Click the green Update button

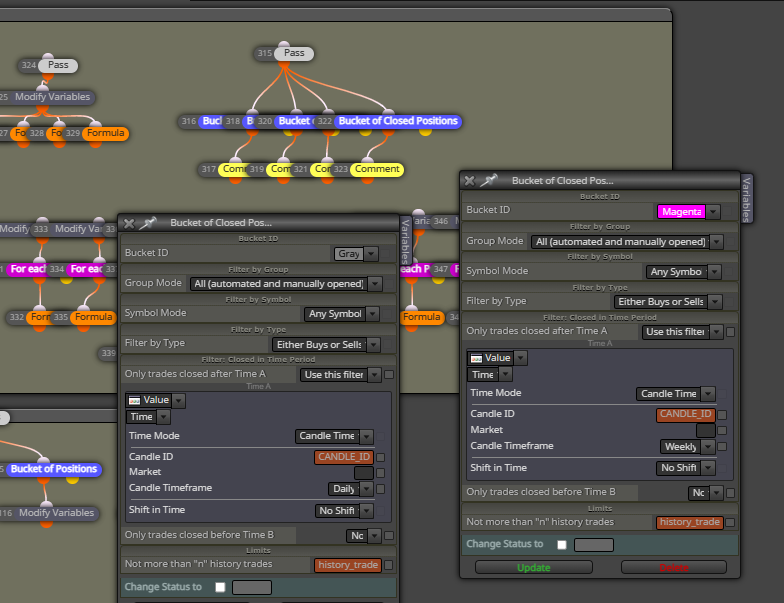(534, 568)
